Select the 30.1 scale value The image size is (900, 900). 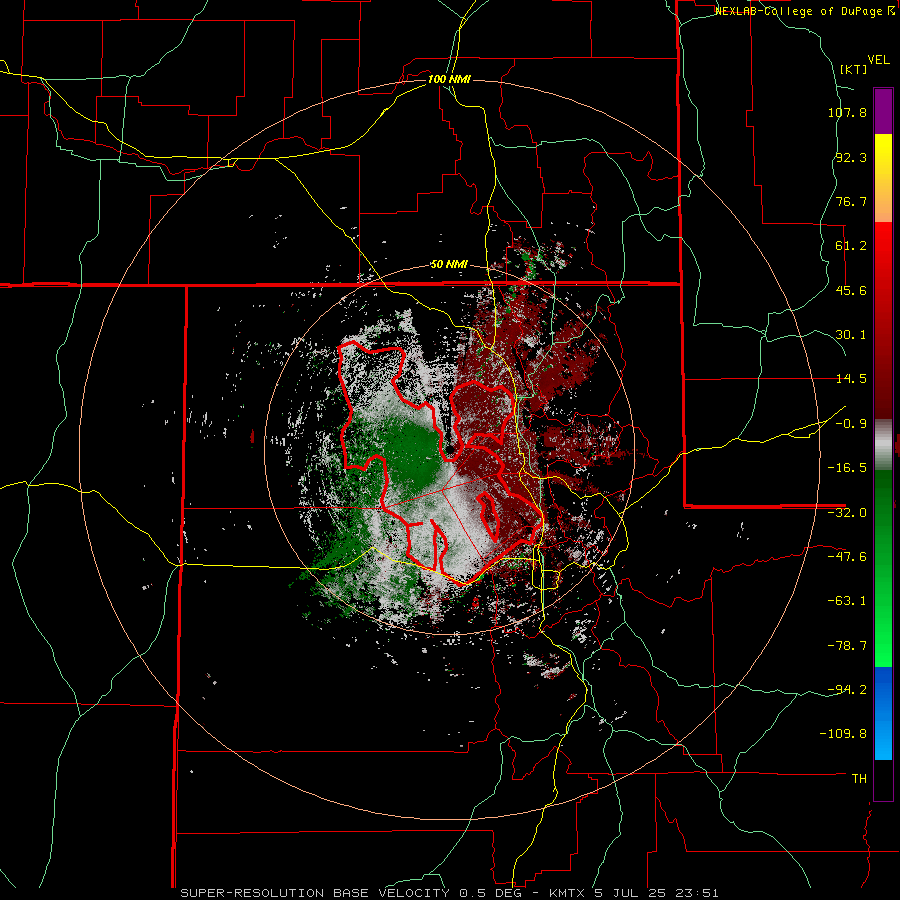tap(850, 335)
